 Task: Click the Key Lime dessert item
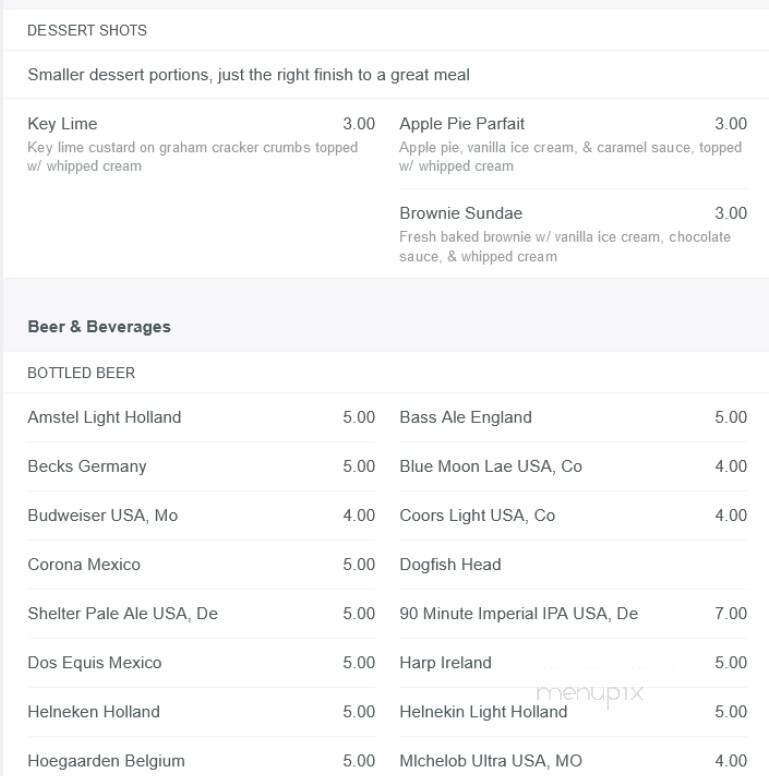click(63, 124)
